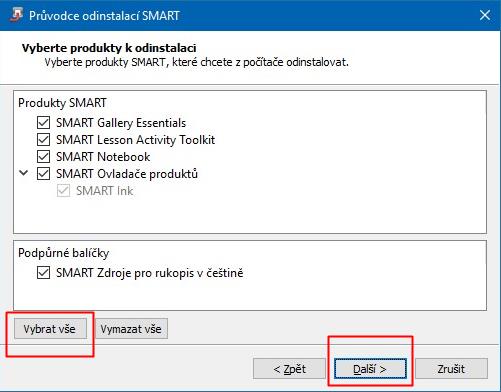Click the SMART uninstaller title bar icon
The height and width of the screenshot is (392, 501).
point(16,15)
